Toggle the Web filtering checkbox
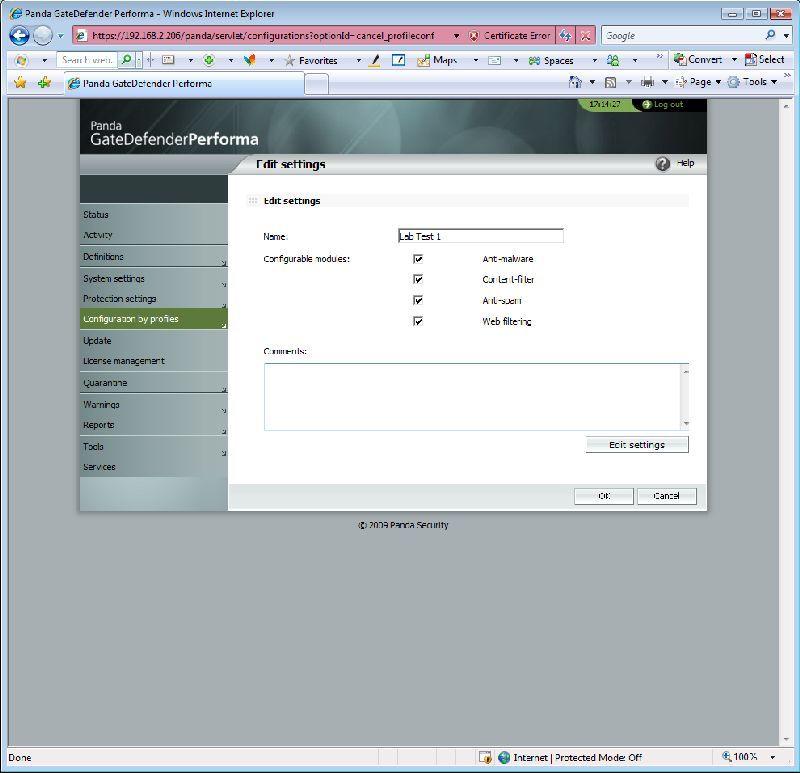 pos(417,321)
